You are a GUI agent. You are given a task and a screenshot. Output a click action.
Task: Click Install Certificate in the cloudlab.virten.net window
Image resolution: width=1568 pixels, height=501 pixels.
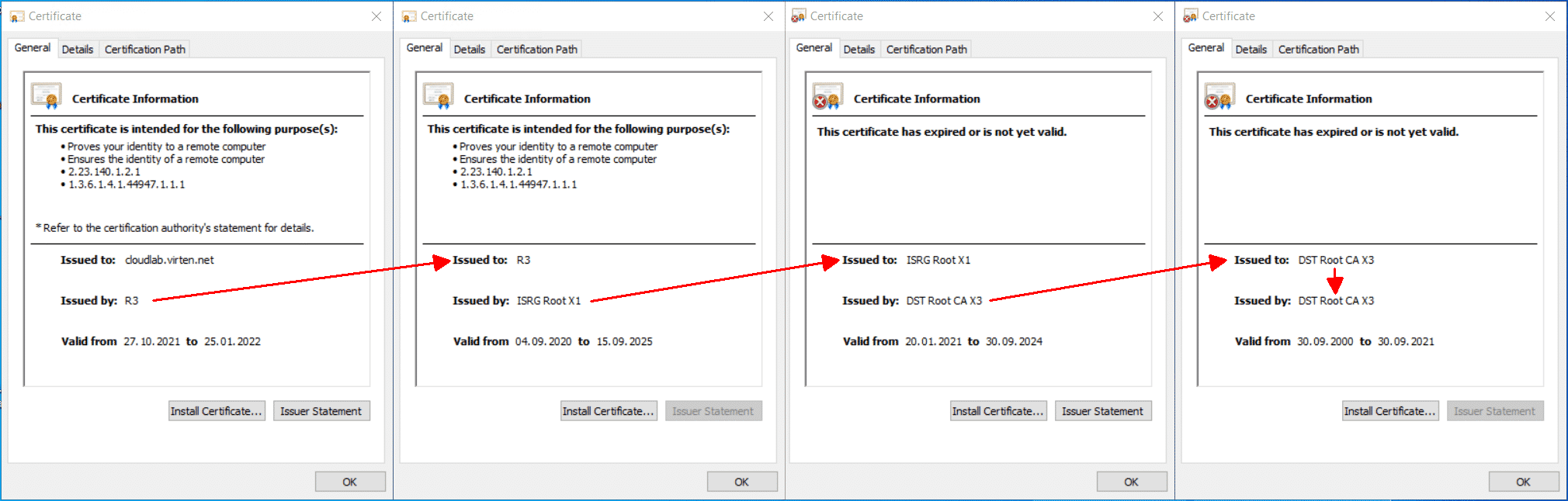click(217, 411)
